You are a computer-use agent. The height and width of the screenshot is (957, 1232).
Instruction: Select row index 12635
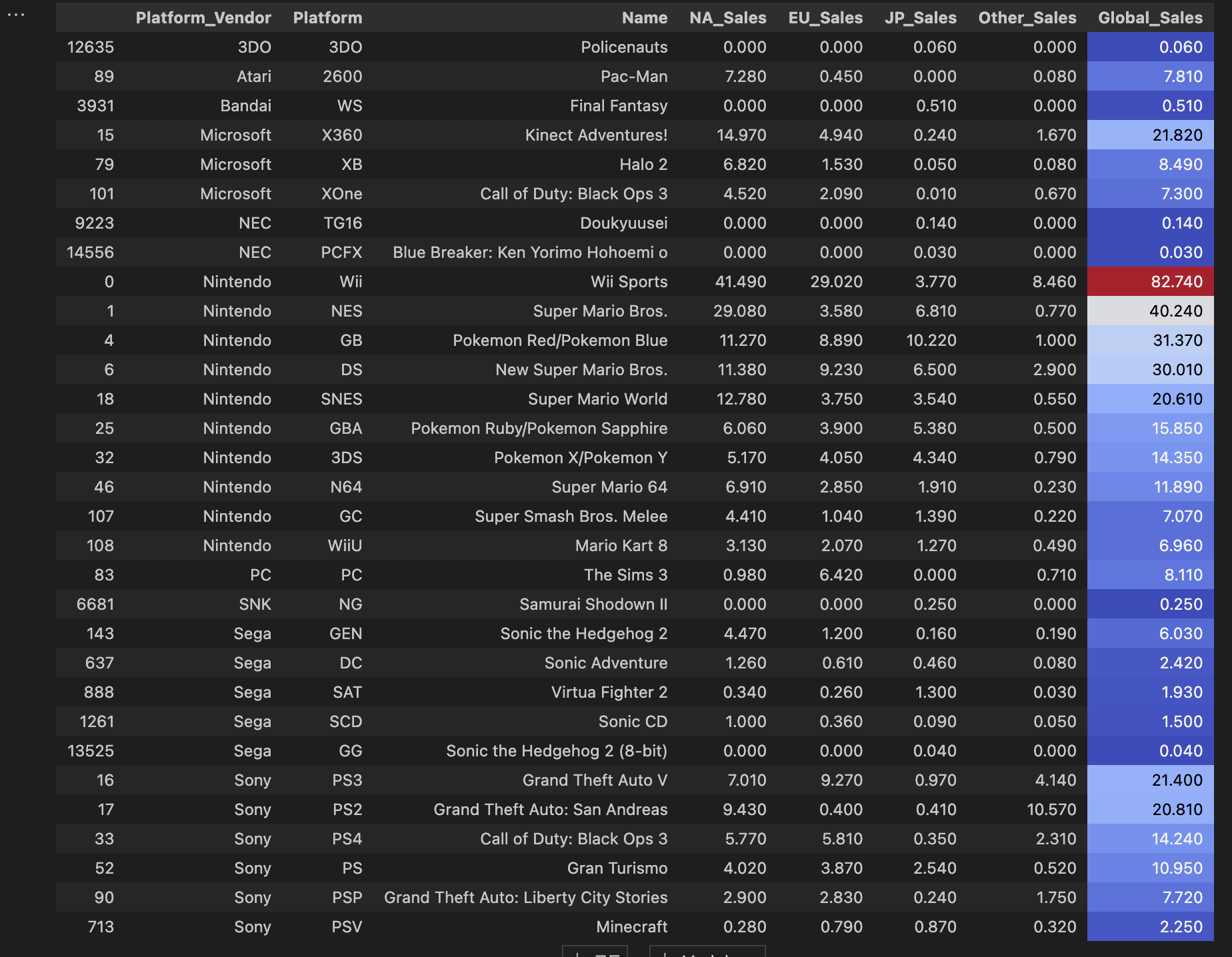coord(91,47)
